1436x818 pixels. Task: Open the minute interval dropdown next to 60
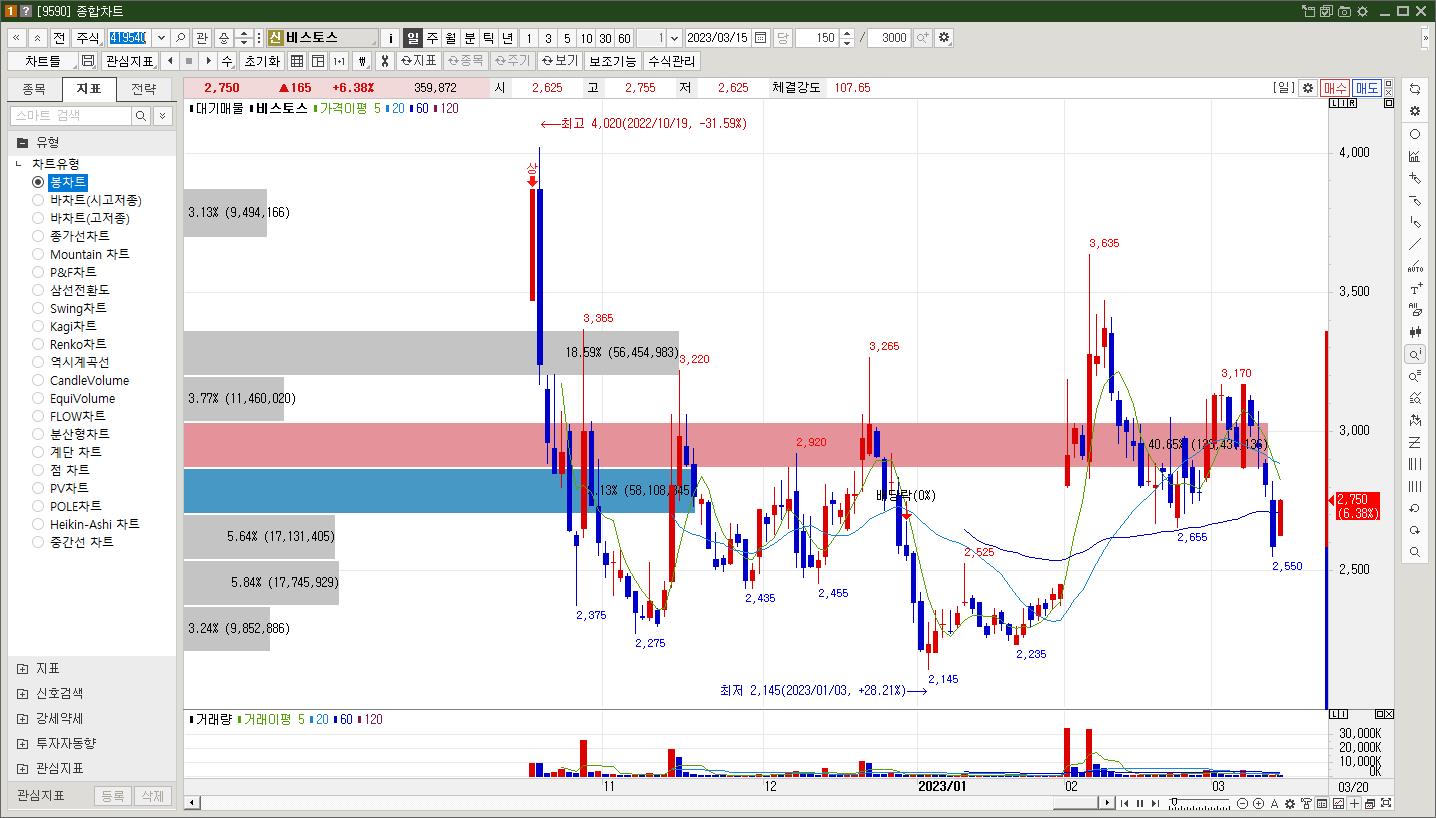tap(674, 38)
